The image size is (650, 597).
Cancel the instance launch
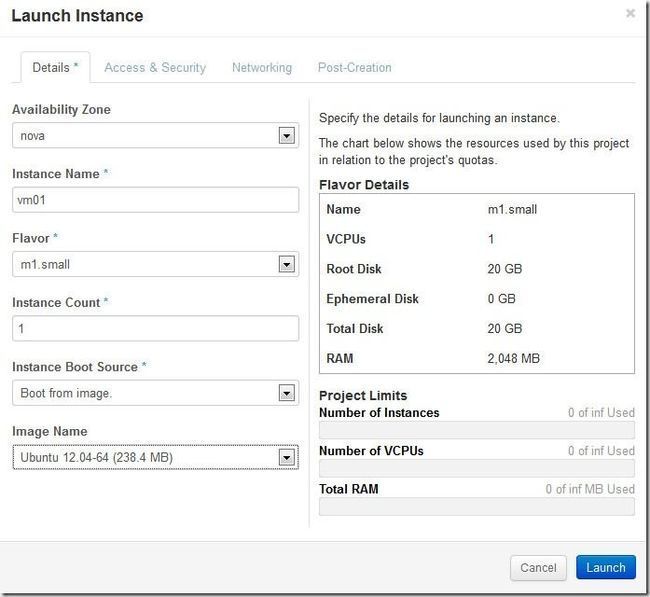[538, 568]
